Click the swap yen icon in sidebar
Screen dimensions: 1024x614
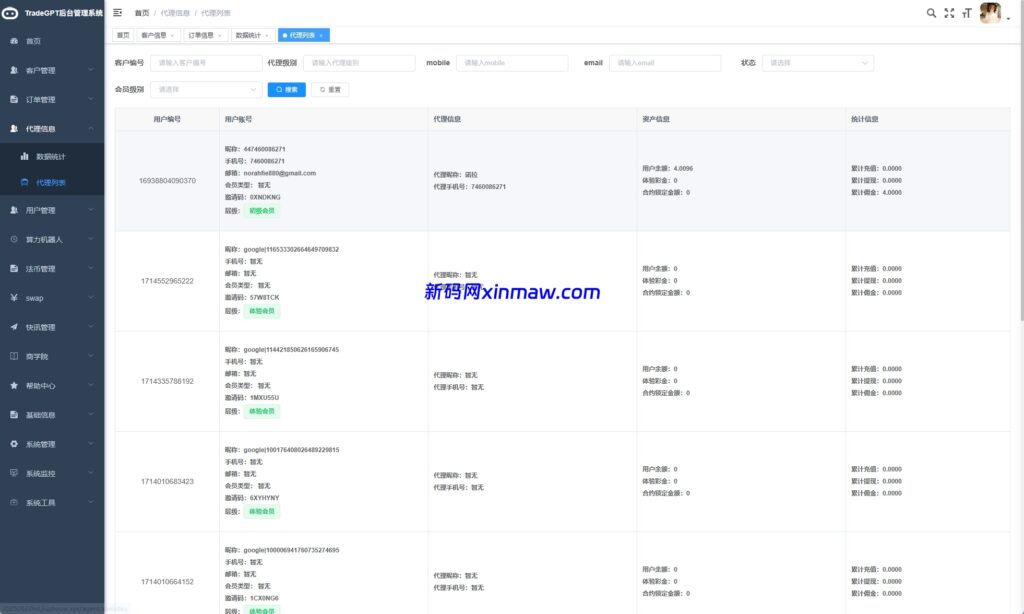(14, 298)
